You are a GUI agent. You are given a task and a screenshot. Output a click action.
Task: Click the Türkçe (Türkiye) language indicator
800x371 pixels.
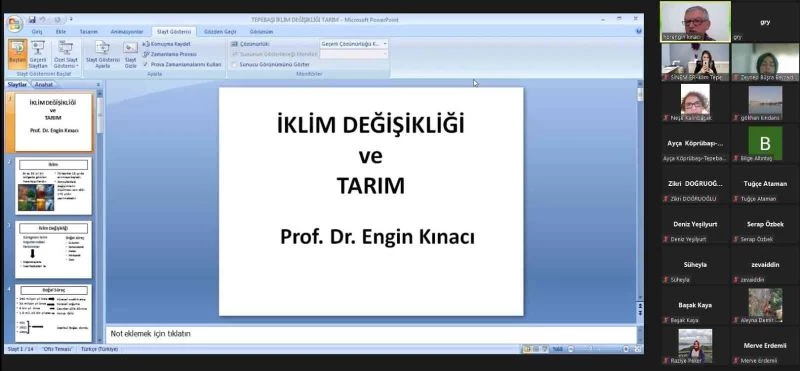coord(99,349)
